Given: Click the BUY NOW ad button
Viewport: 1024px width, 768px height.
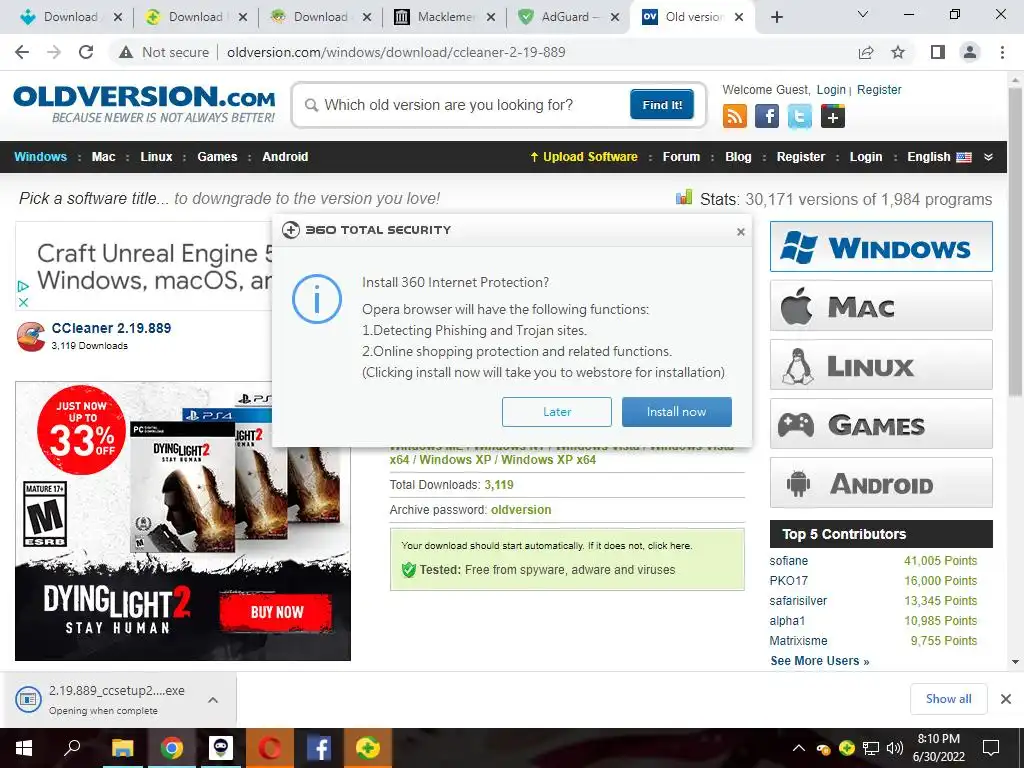Looking at the screenshot, I should pyautogui.click(x=276, y=612).
